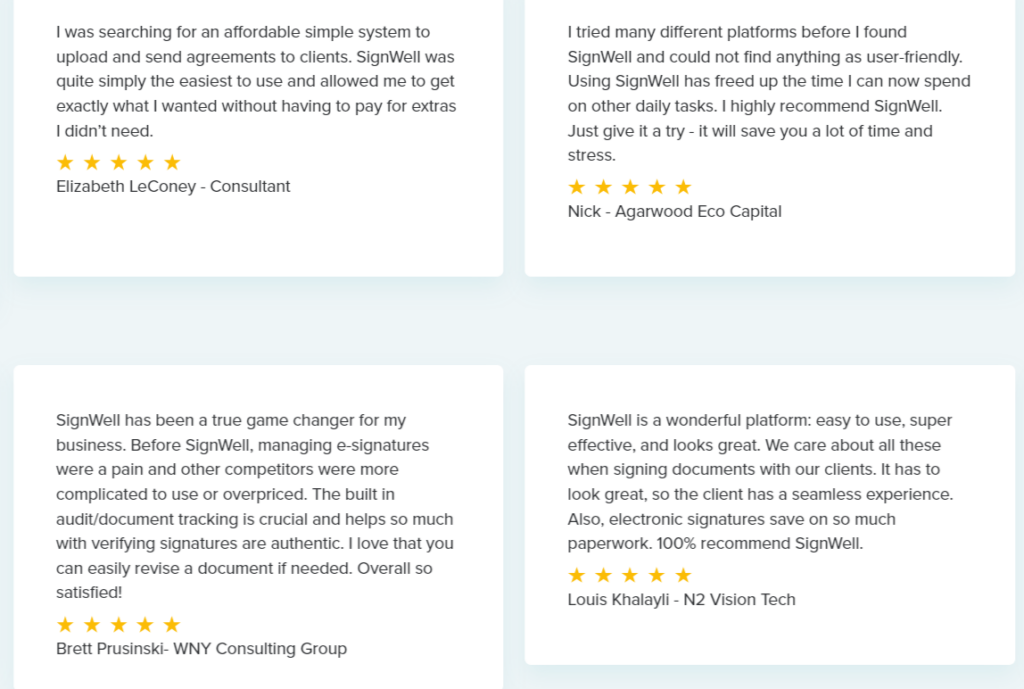
Task: Click the middle star in Elizabeth LeConey's rating
Action: (119, 162)
